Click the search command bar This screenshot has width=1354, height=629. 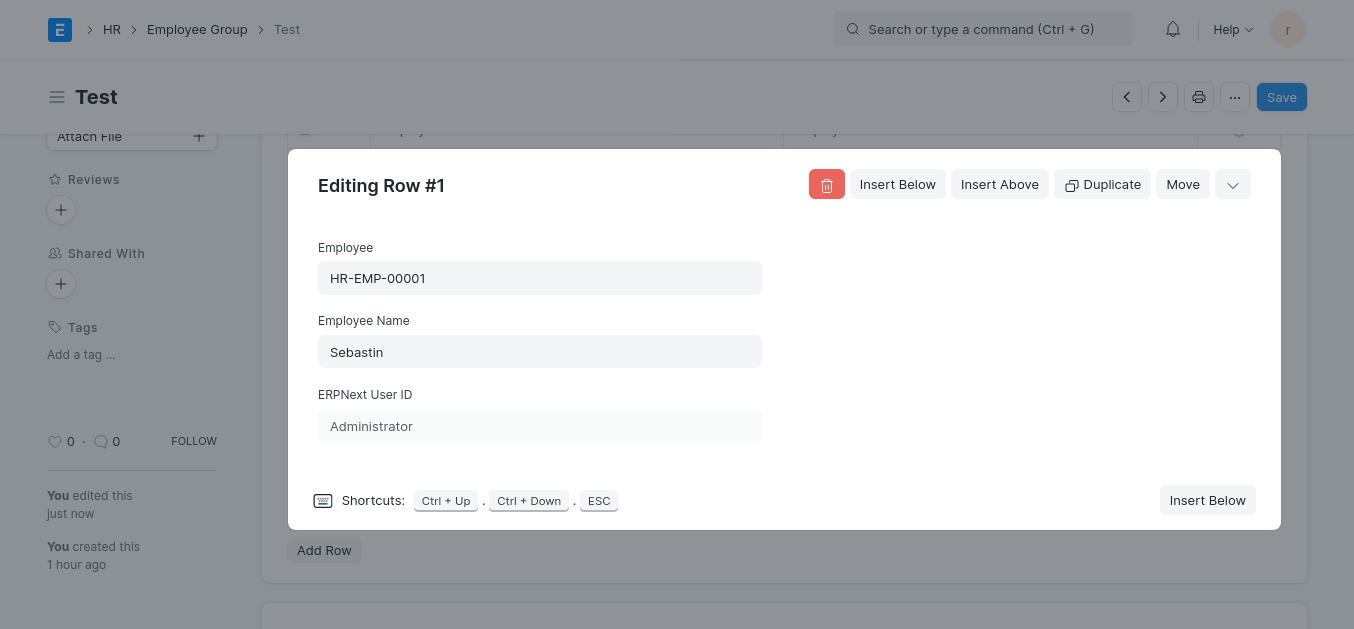[x=982, y=30]
